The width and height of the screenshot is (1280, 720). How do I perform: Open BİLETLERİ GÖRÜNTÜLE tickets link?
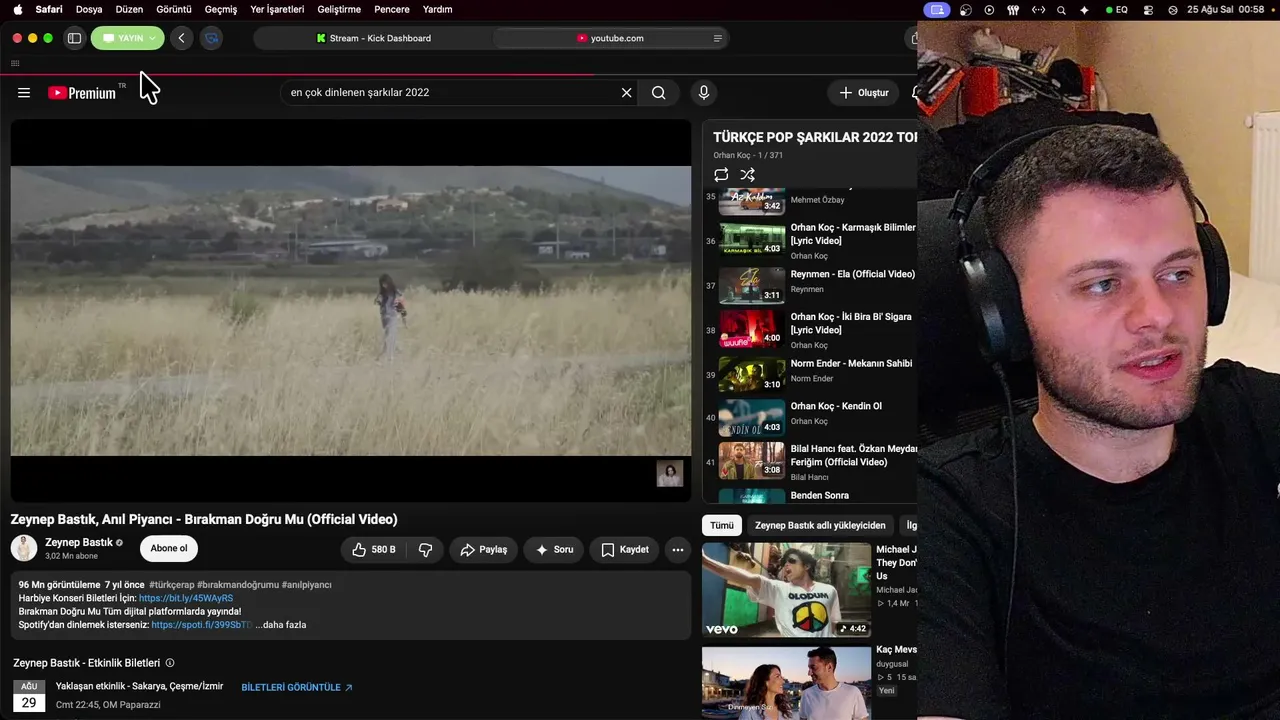click(297, 688)
